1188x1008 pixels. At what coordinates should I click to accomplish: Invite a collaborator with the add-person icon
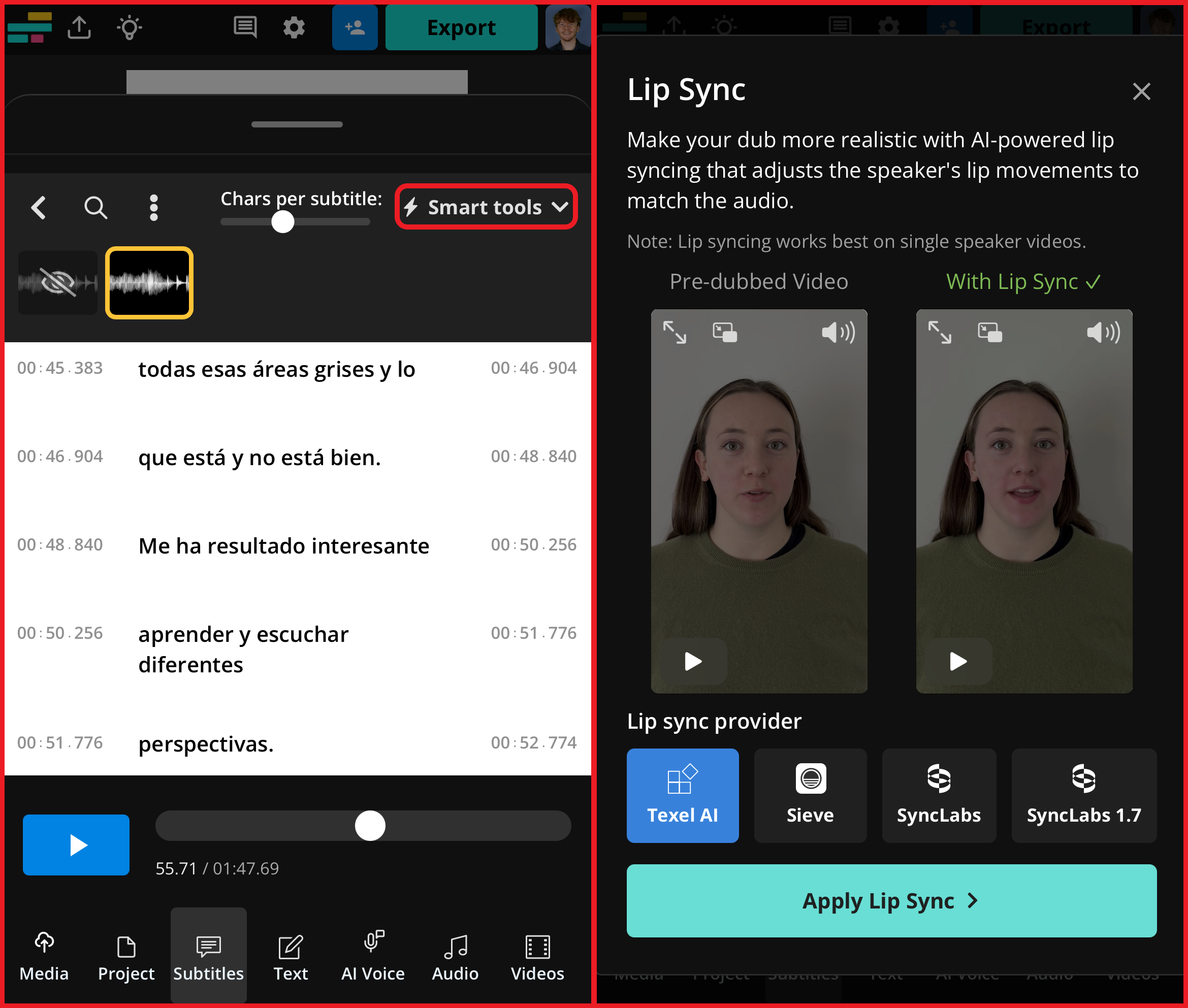(x=355, y=27)
